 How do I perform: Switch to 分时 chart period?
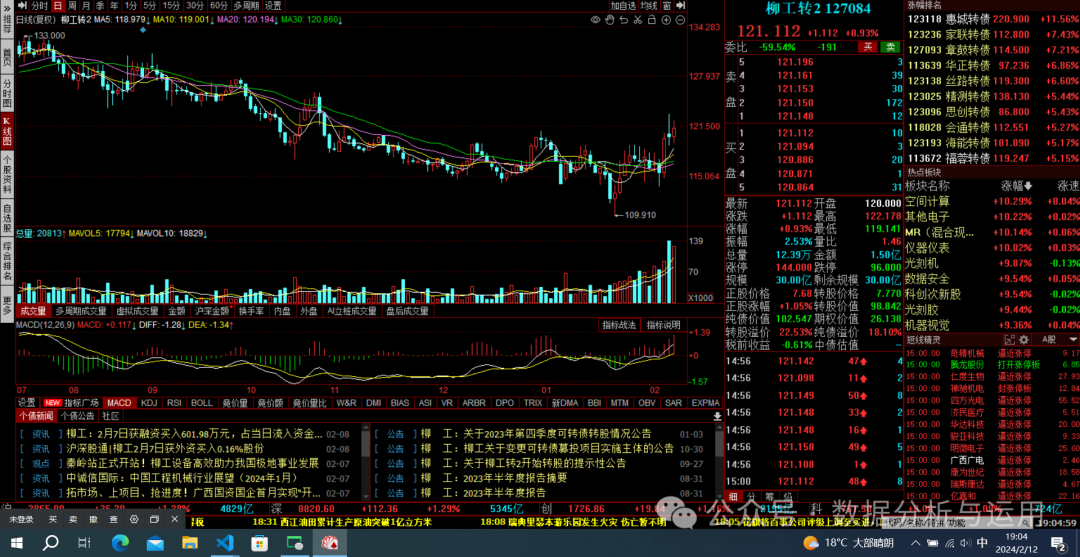coord(40,6)
